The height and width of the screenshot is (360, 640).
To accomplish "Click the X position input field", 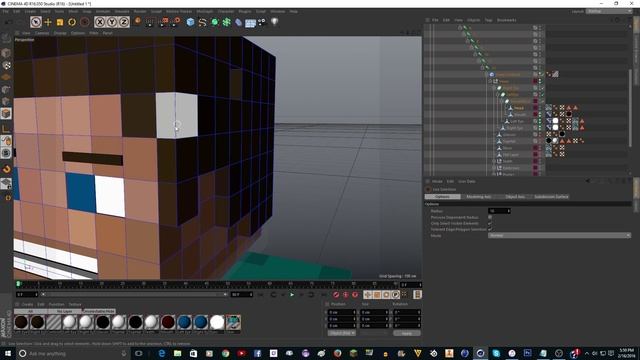I will click(x=342, y=312).
